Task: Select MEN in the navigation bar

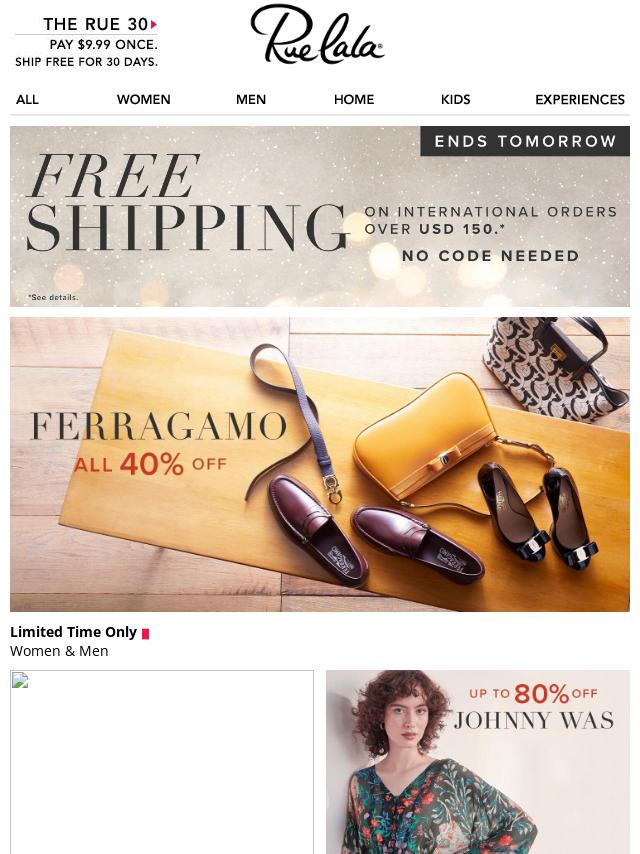Action: [250, 100]
